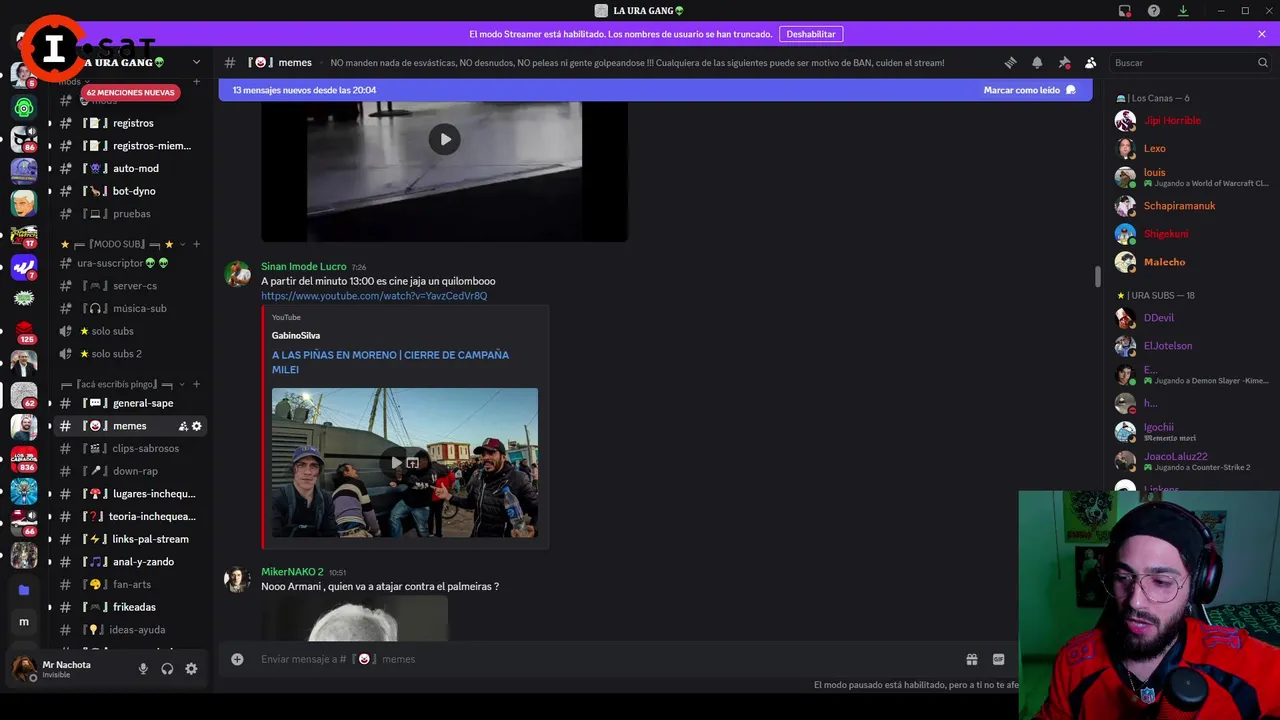This screenshot has width=1280, height=720.
Task: Jump to 13 mensajes nuevos bar
Action: pos(655,90)
